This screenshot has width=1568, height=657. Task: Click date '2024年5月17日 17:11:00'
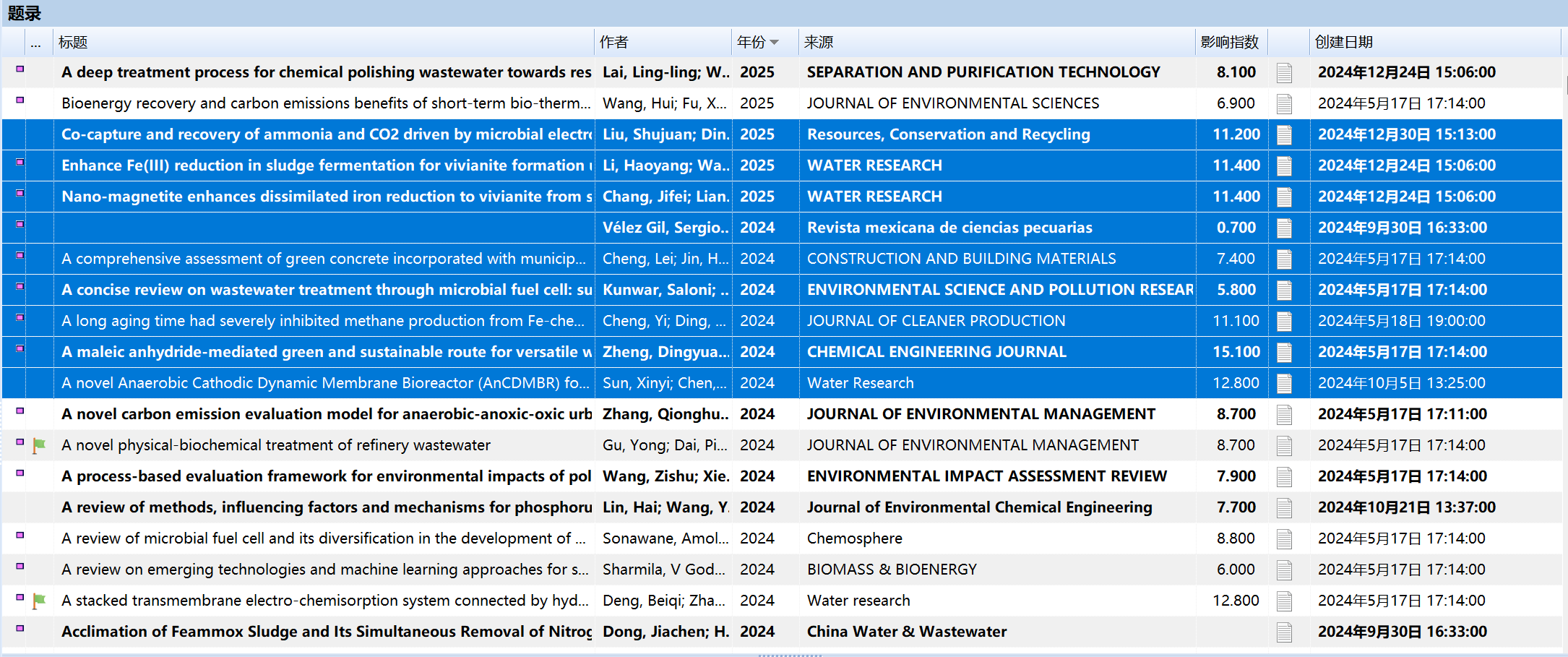click(x=1403, y=414)
